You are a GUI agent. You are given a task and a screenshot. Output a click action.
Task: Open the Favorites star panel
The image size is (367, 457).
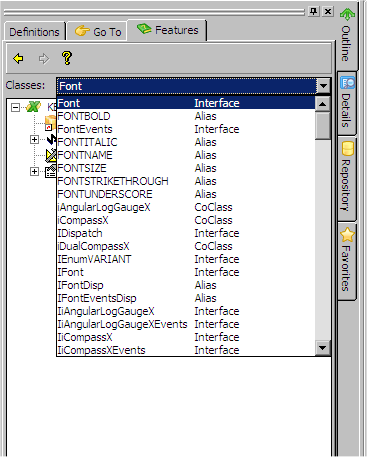(x=347, y=235)
